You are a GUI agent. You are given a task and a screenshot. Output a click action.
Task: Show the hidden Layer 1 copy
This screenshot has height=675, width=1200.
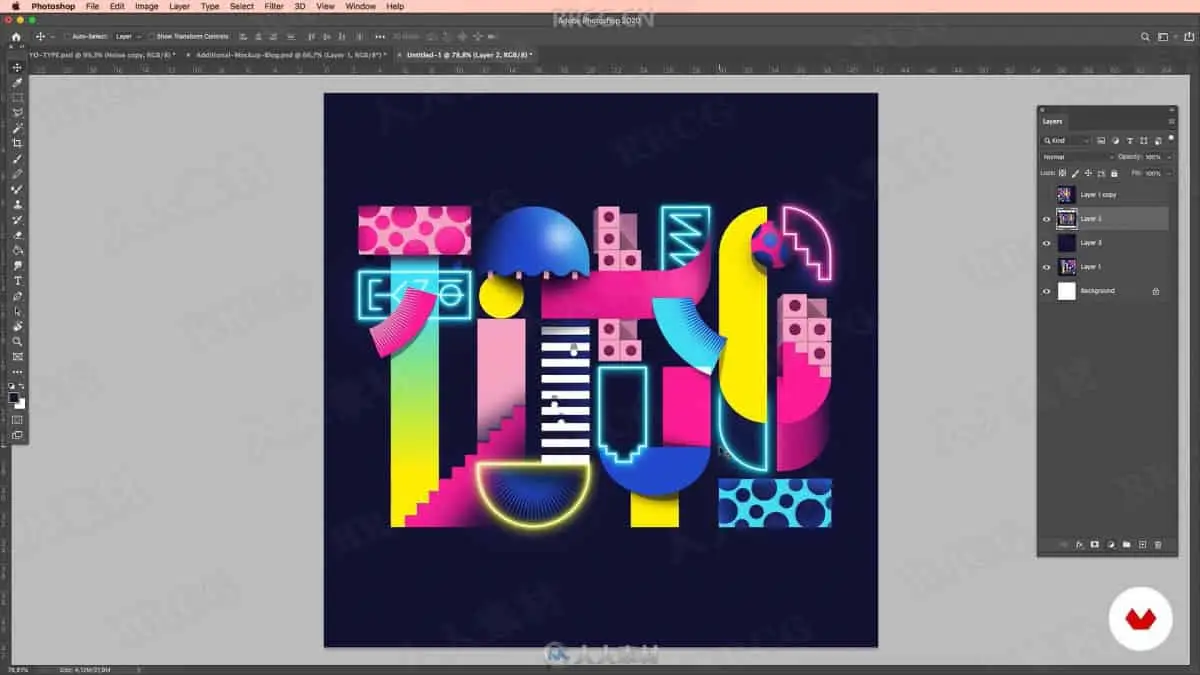1047,195
